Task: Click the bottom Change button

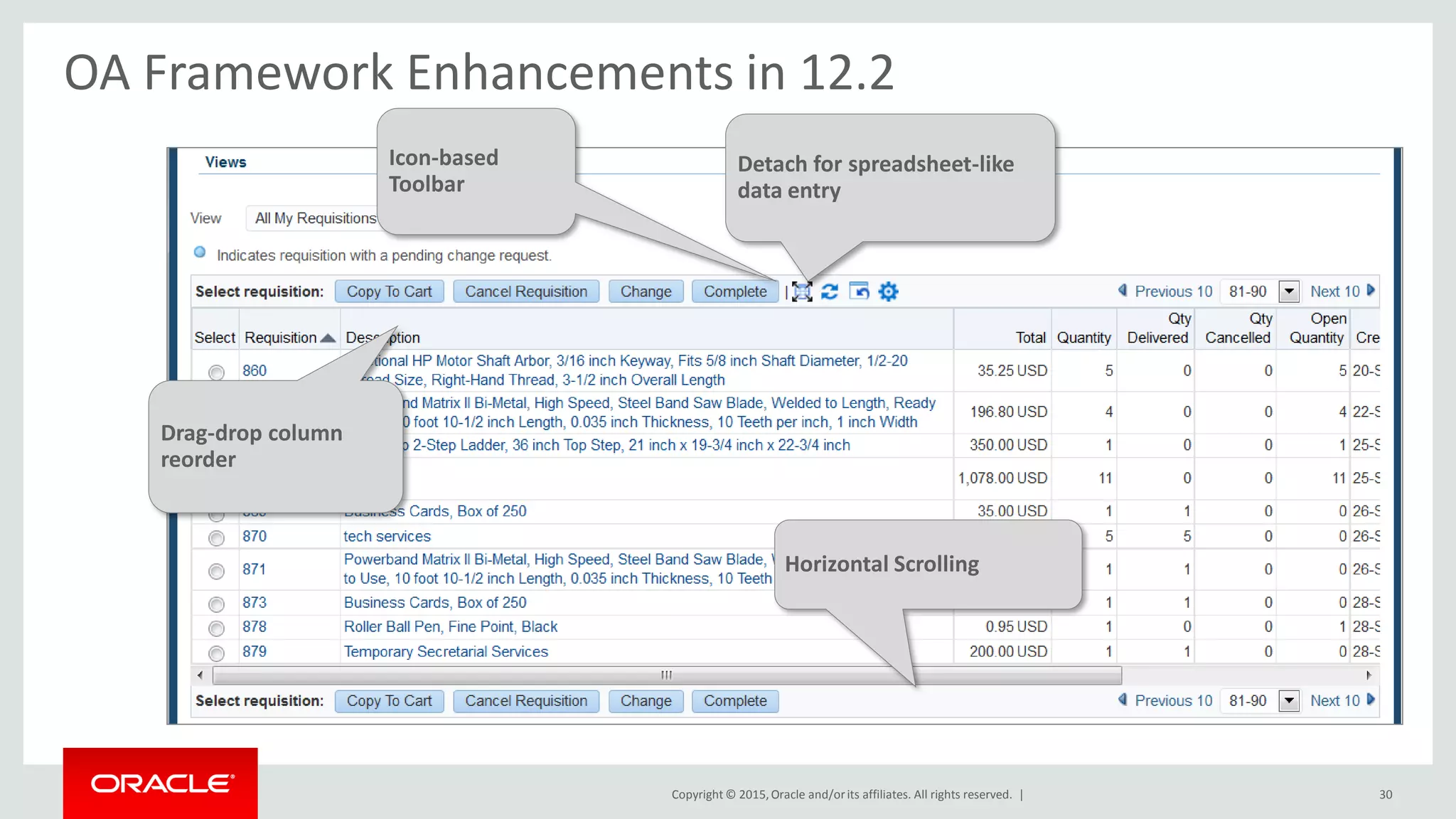Action: [x=646, y=701]
